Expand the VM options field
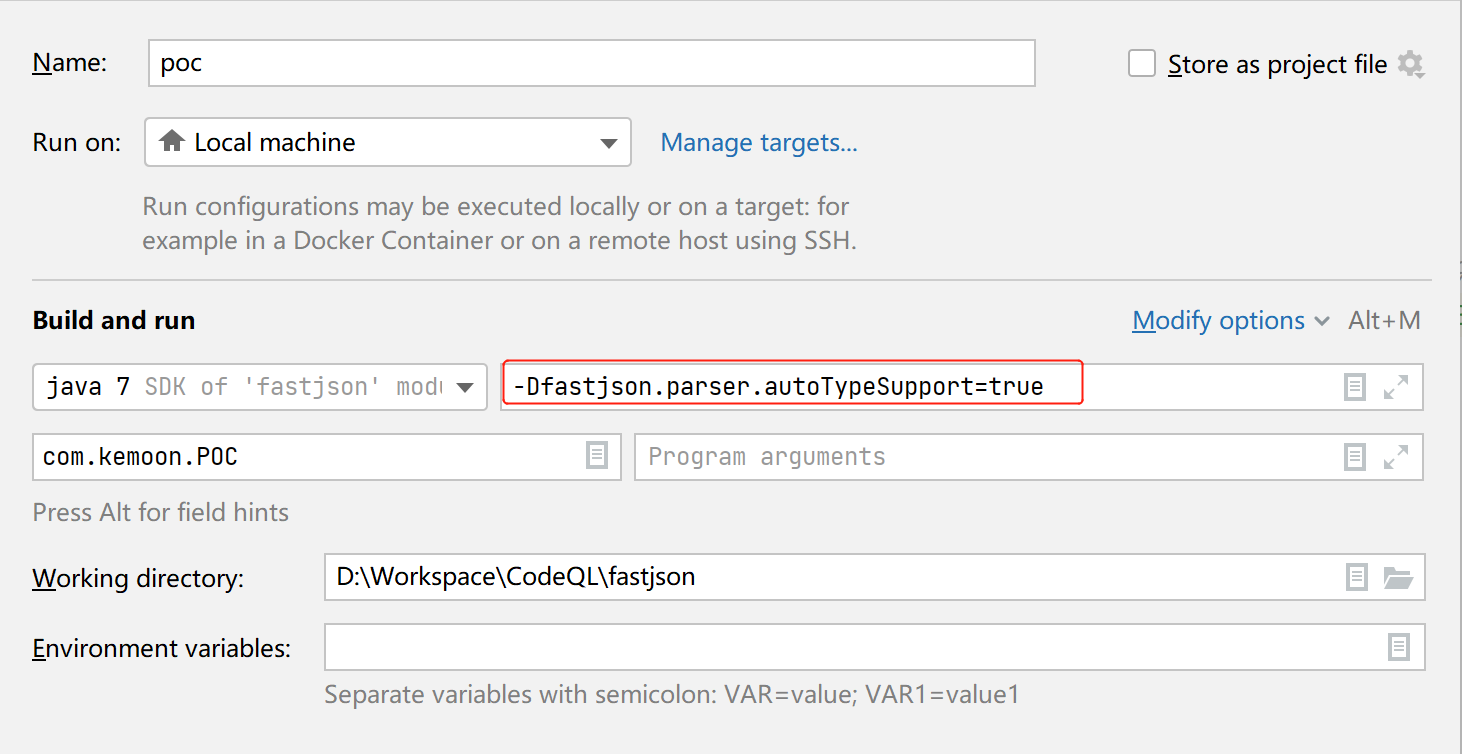The image size is (1462, 754). 1396,387
